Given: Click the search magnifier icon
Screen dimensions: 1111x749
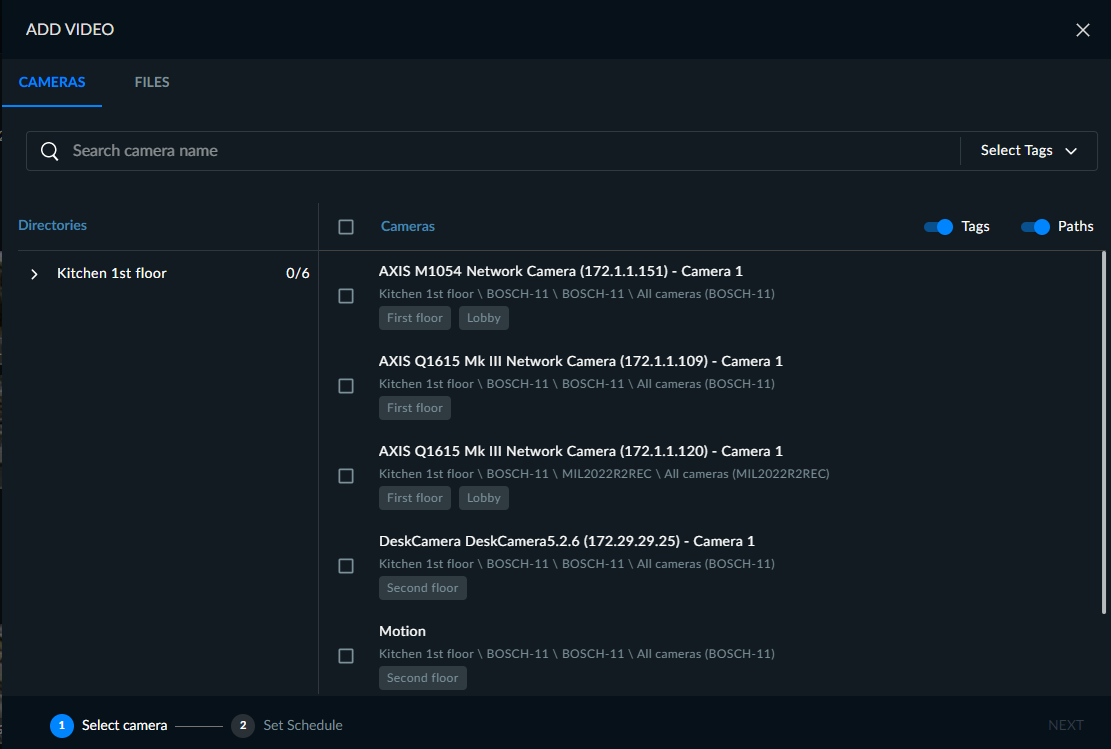Looking at the screenshot, I should click(50, 151).
